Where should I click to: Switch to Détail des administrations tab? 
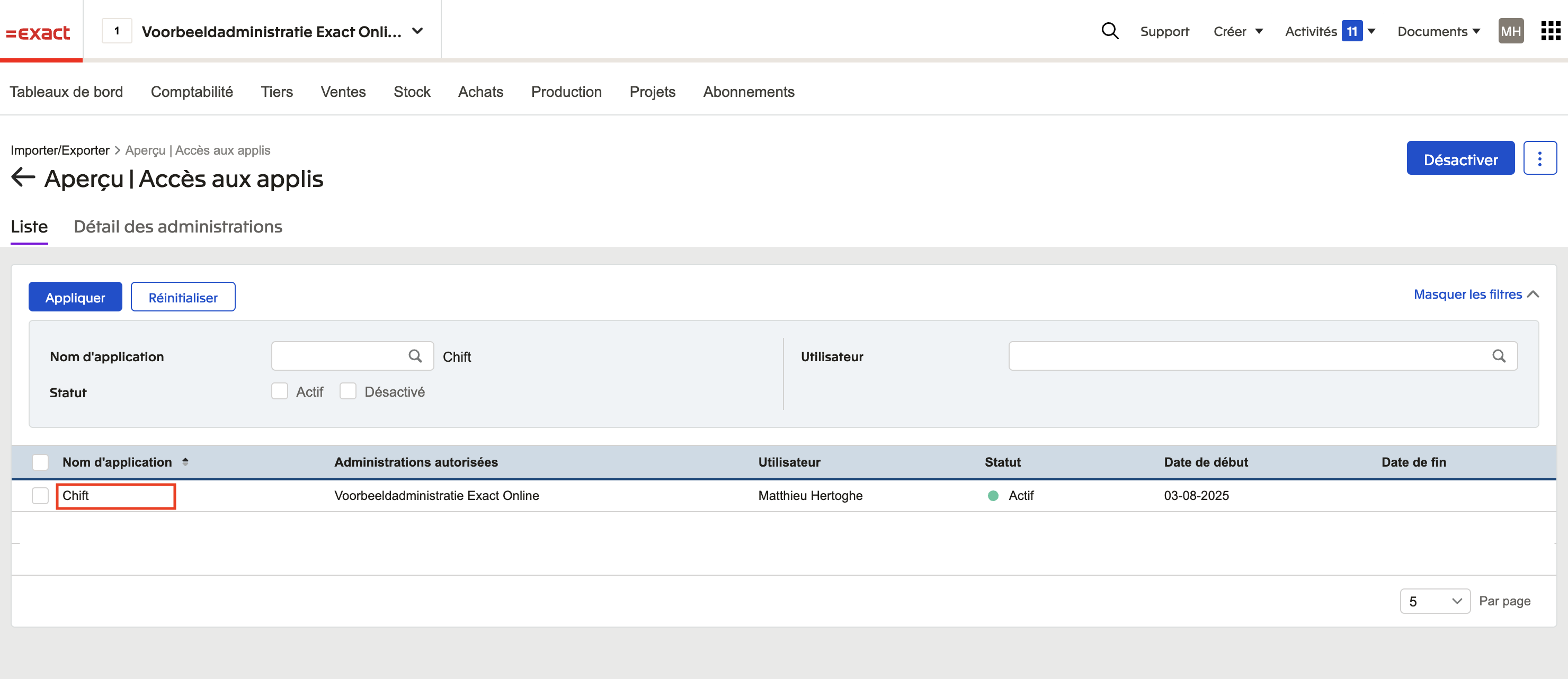(x=178, y=226)
